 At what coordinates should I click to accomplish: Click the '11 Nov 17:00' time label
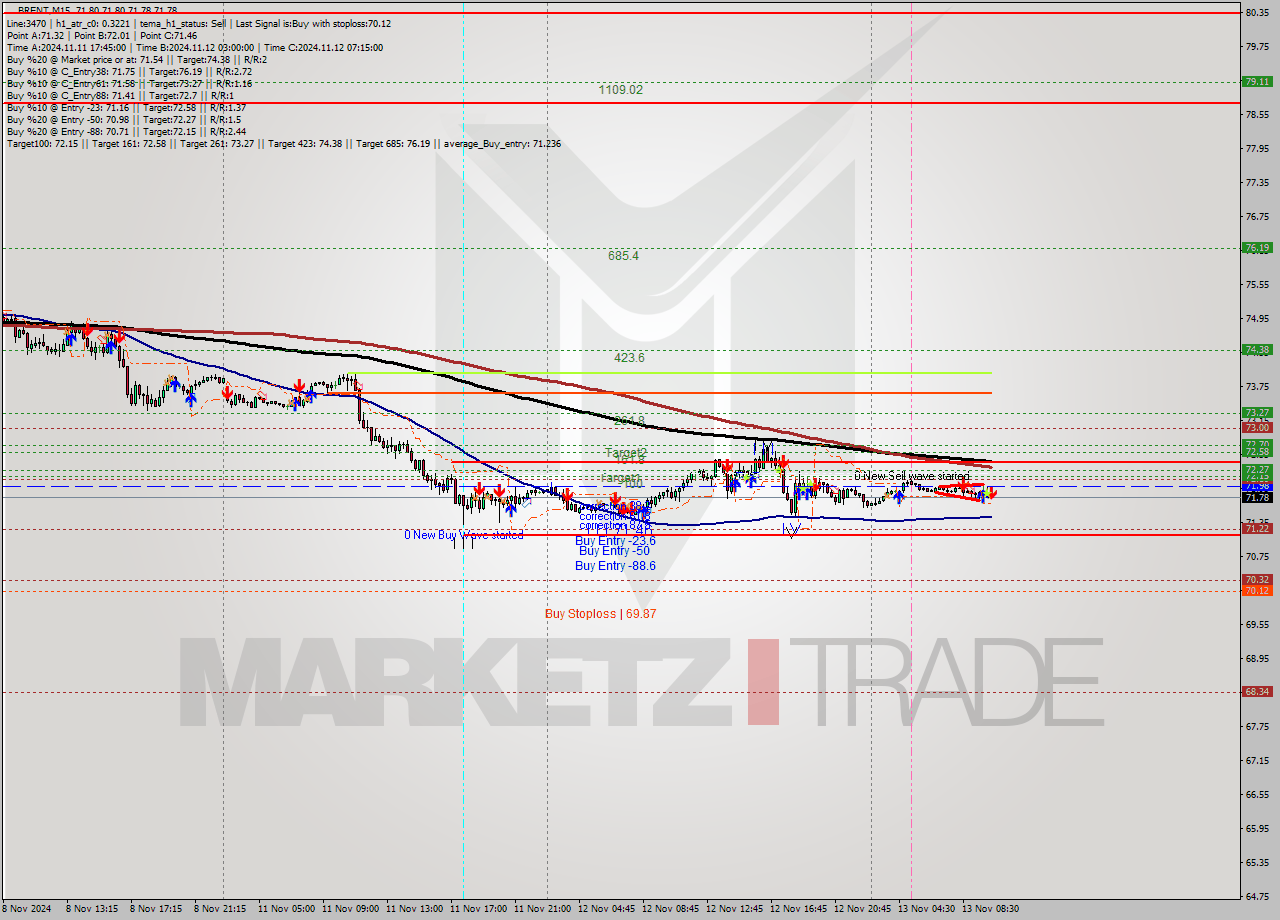coord(478,909)
